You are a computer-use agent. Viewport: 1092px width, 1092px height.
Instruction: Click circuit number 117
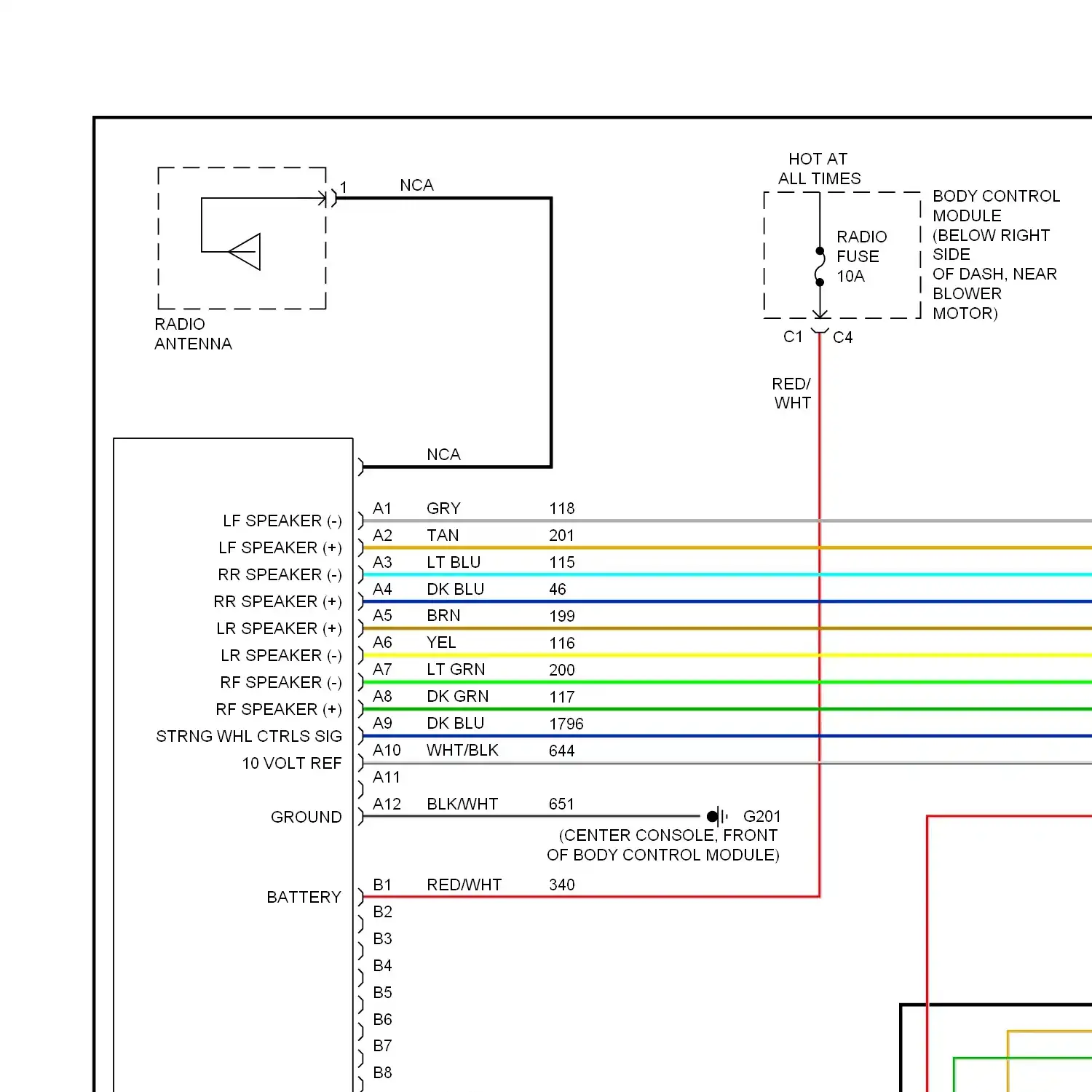click(x=562, y=697)
